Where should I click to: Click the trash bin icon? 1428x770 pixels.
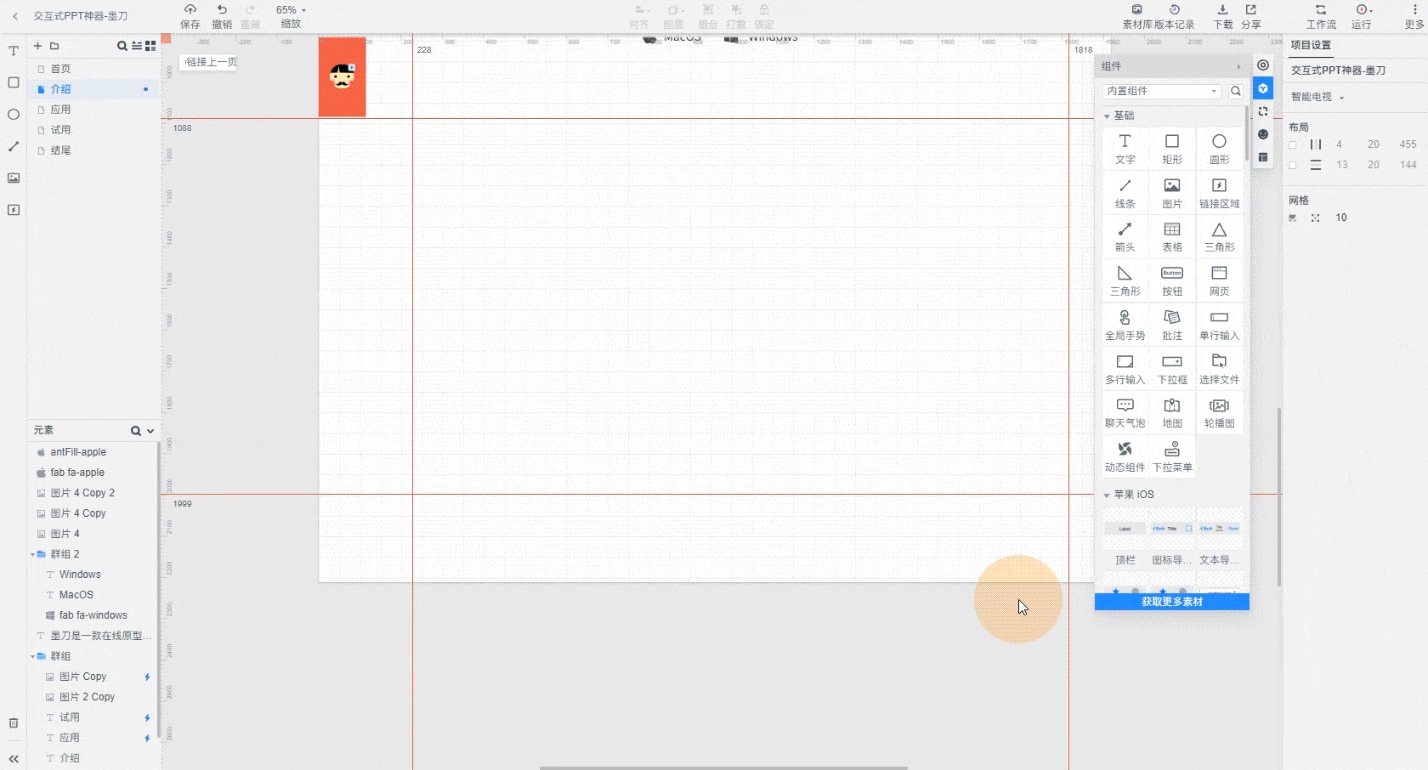tap(14, 723)
